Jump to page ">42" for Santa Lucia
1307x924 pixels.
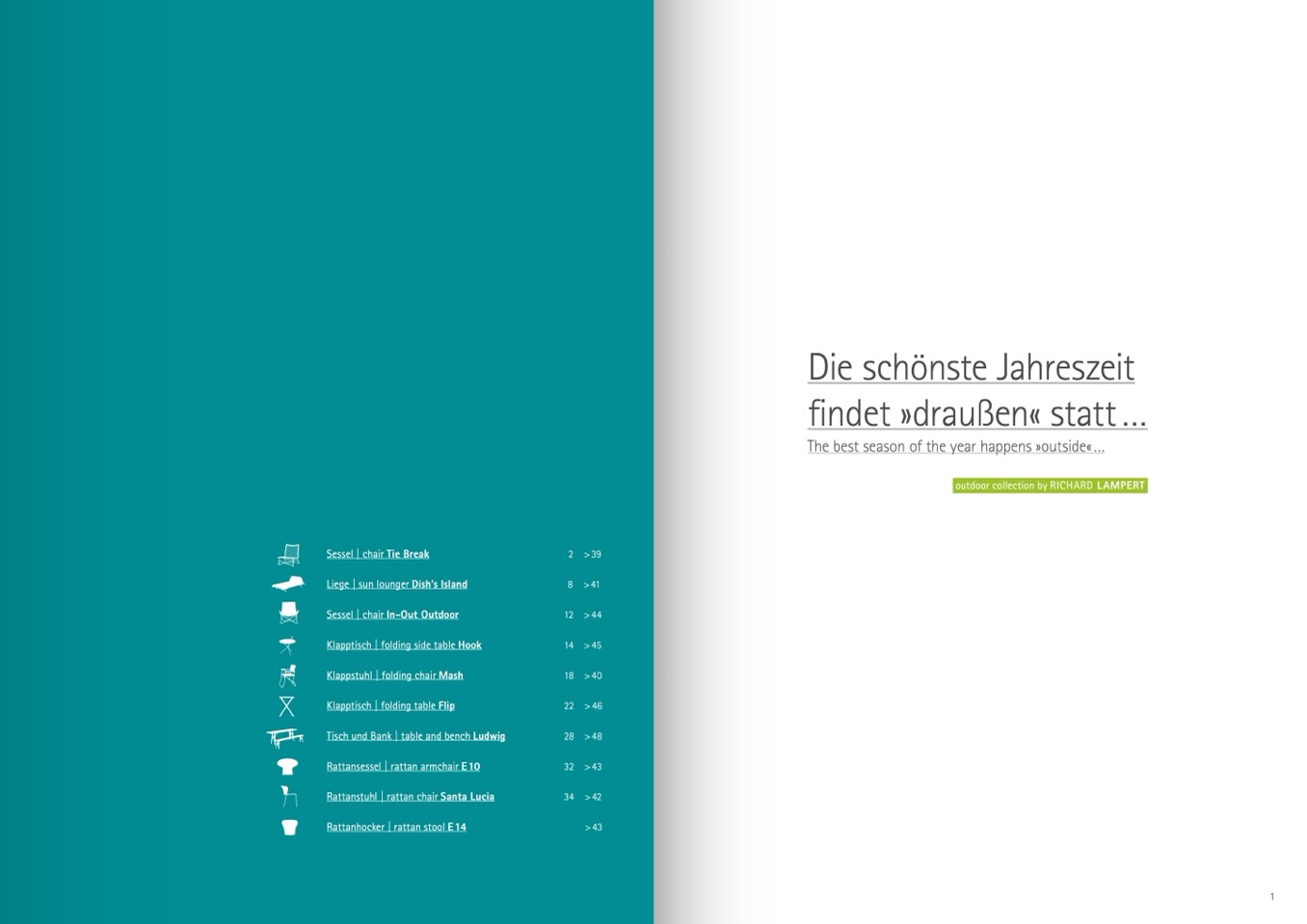point(593,797)
